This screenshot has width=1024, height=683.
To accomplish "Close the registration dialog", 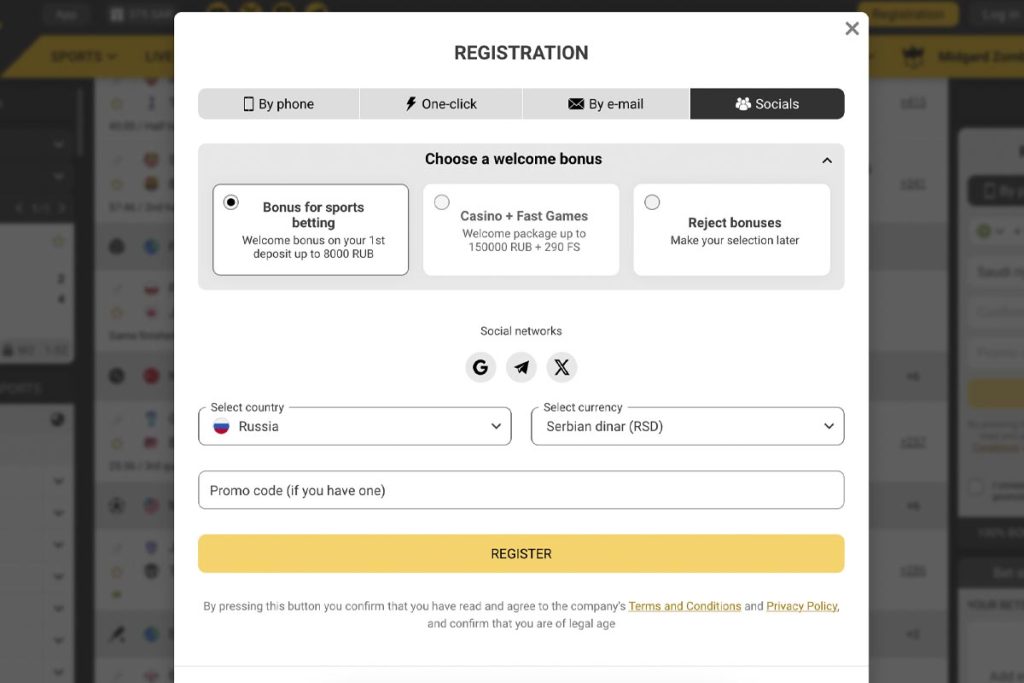I will tap(852, 29).
